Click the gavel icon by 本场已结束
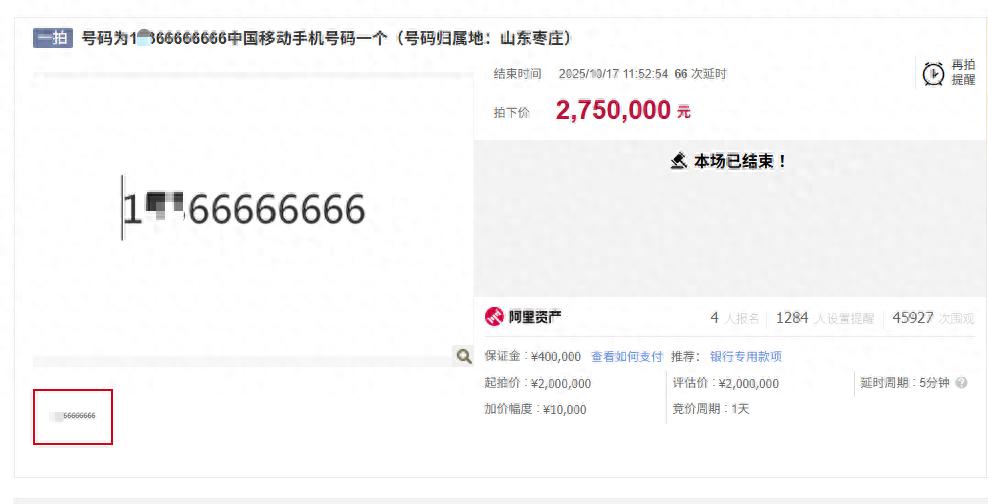Image resolution: width=988 pixels, height=504 pixels. coord(679,162)
